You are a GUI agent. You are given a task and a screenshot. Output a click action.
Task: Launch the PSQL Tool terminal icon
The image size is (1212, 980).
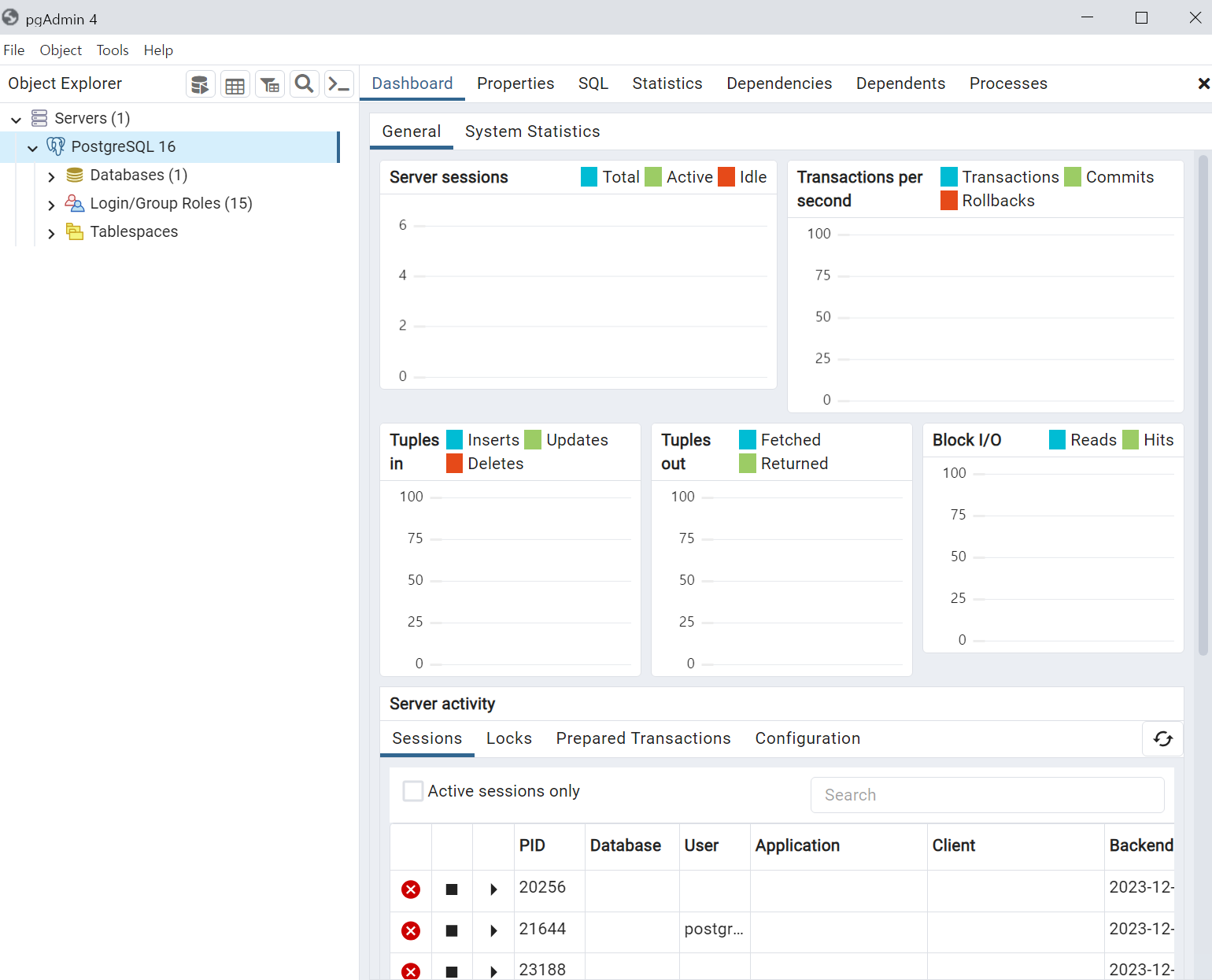(x=339, y=84)
